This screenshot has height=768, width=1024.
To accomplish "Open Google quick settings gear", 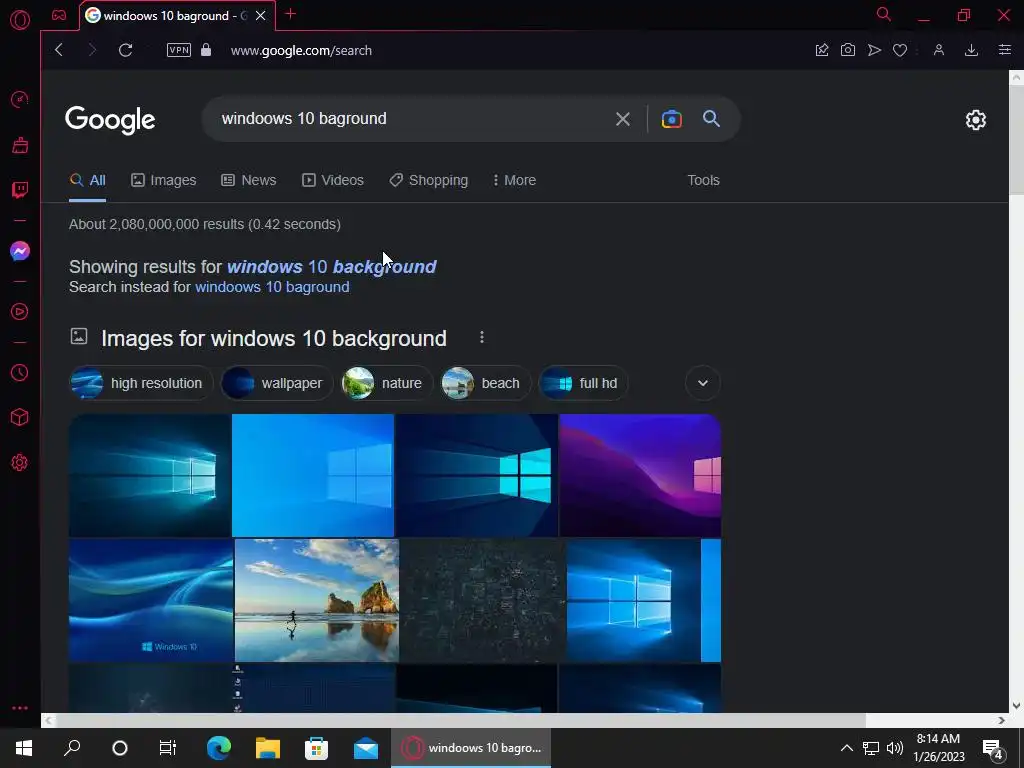I will coord(976,120).
